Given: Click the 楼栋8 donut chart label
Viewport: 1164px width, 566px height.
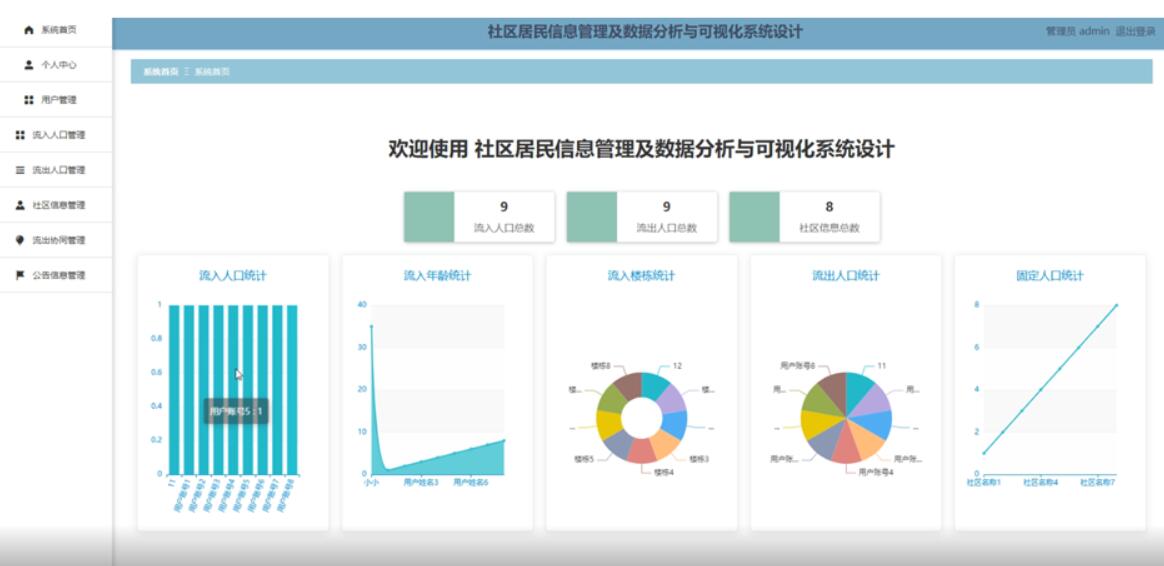Looking at the screenshot, I should point(601,365).
